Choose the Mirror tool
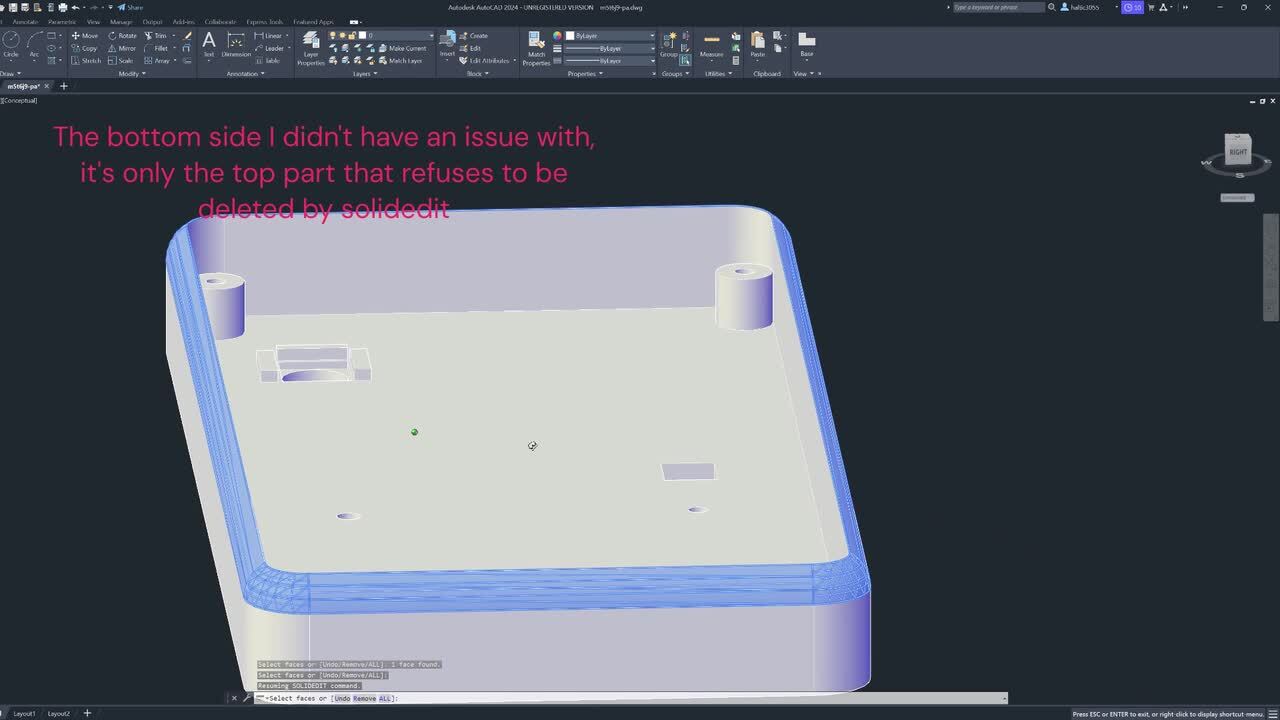1280x720 pixels. pos(121,48)
